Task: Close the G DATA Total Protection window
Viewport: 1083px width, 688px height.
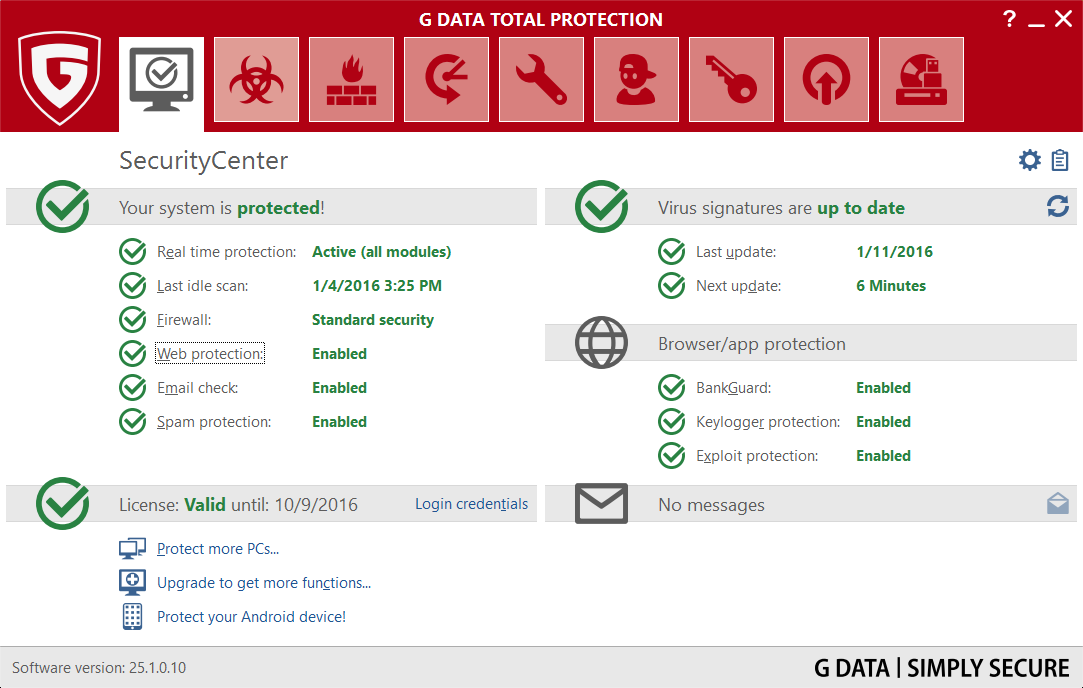Action: pos(1064,19)
